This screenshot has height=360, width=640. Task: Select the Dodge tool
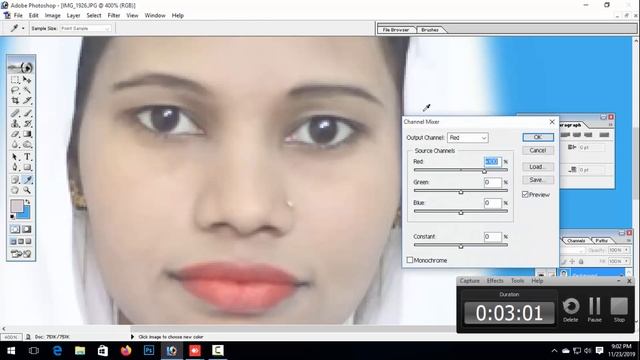coord(27,144)
